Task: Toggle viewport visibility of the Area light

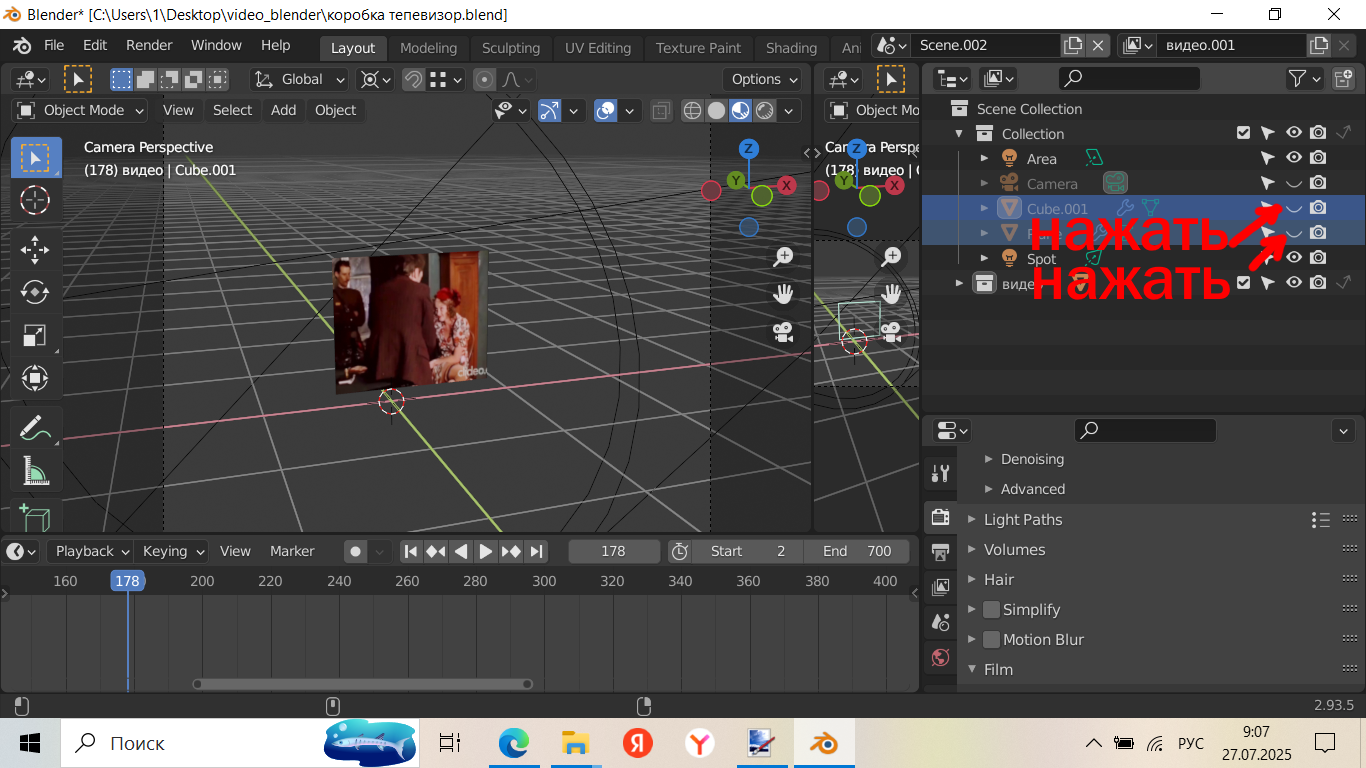Action: [x=1293, y=158]
